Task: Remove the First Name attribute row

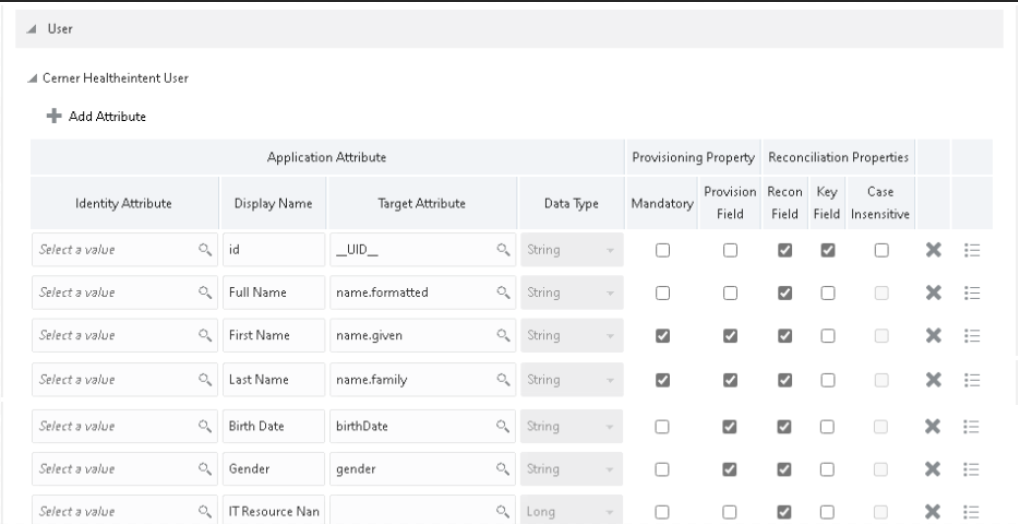Action: click(x=933, y=336)
